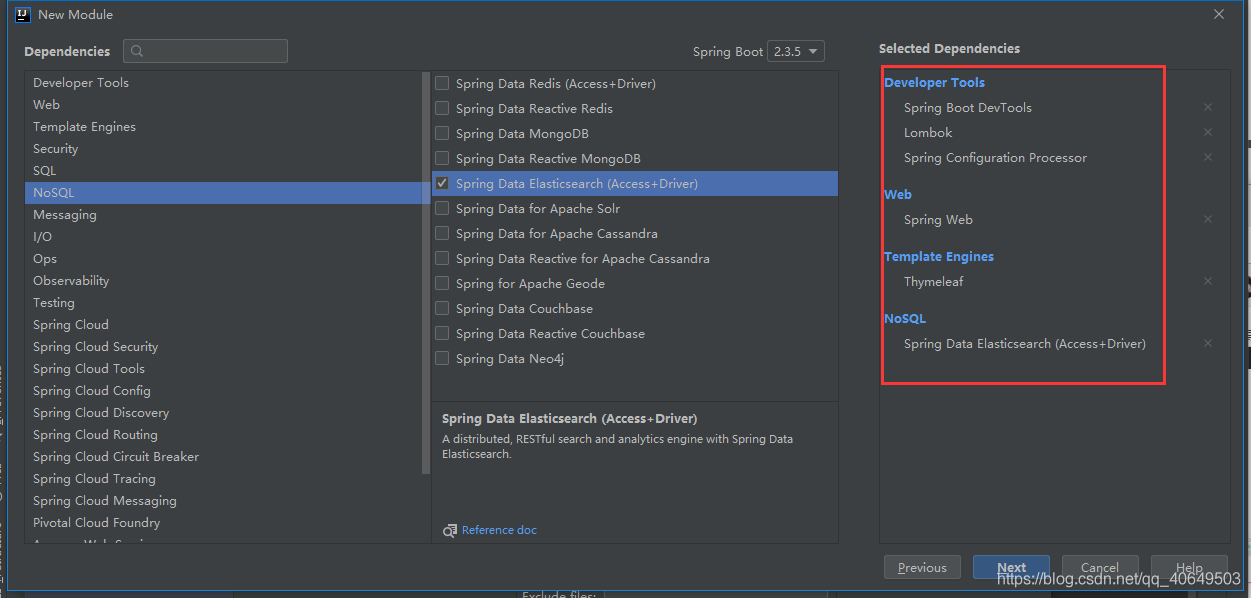
Task: Open the Spring Cloud Discovery category
Action: coord(224,412)
